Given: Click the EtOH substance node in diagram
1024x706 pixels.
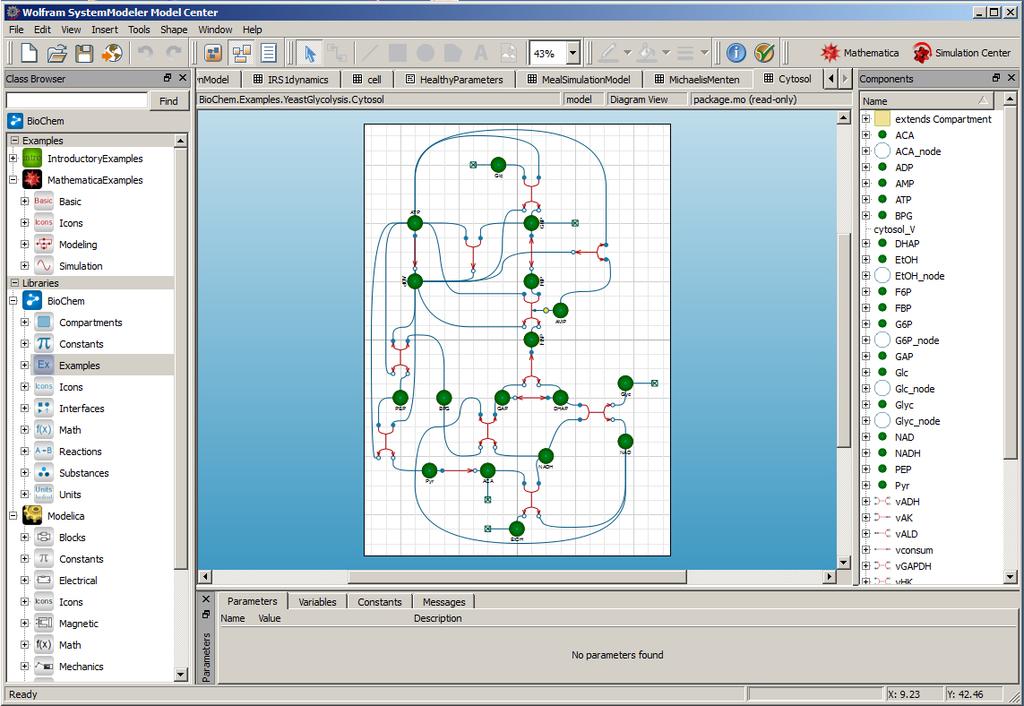Looking at the screenshot, I should (x=517, y=528).
